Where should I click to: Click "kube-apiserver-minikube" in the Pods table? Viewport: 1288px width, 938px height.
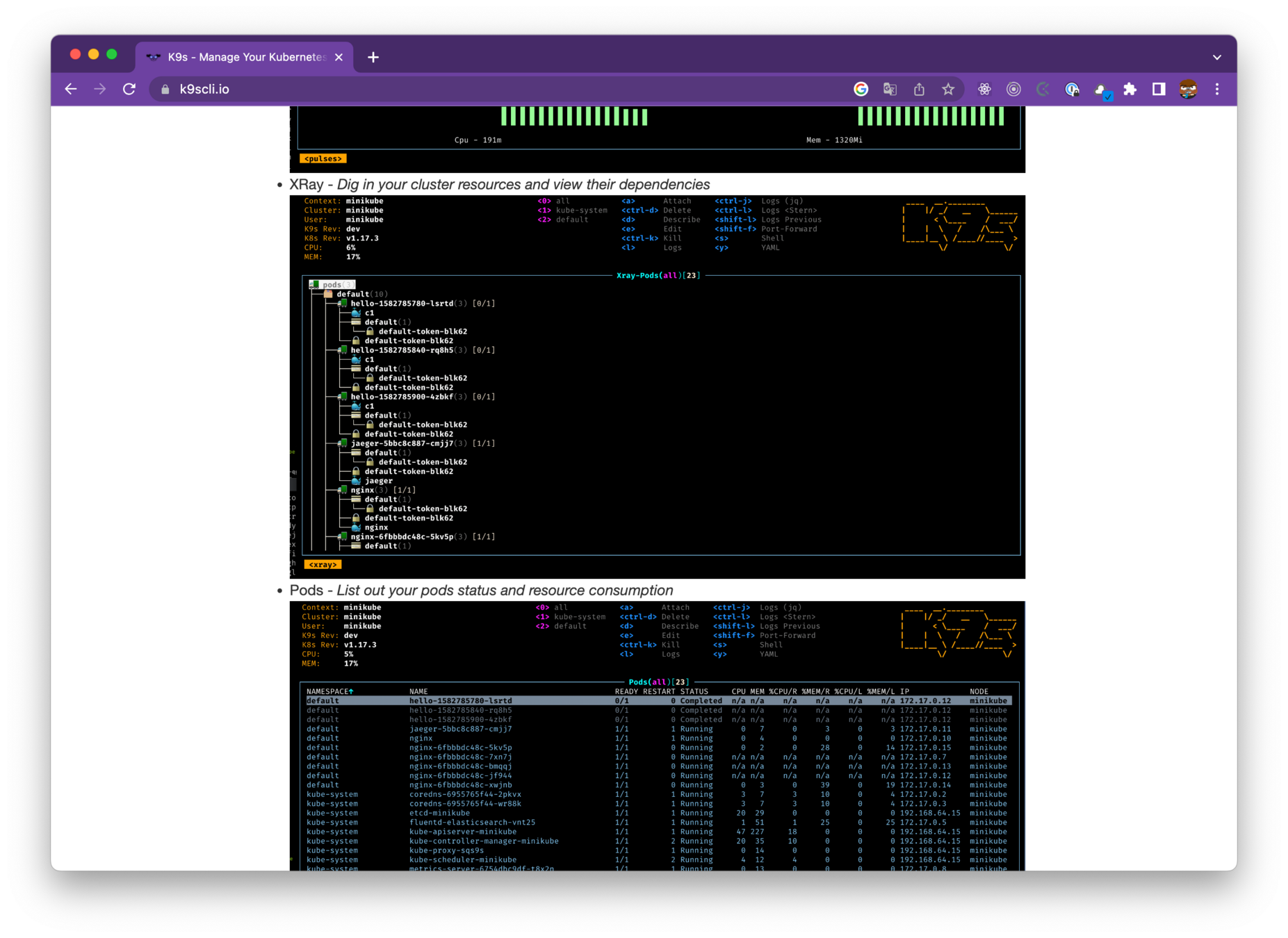463,832
